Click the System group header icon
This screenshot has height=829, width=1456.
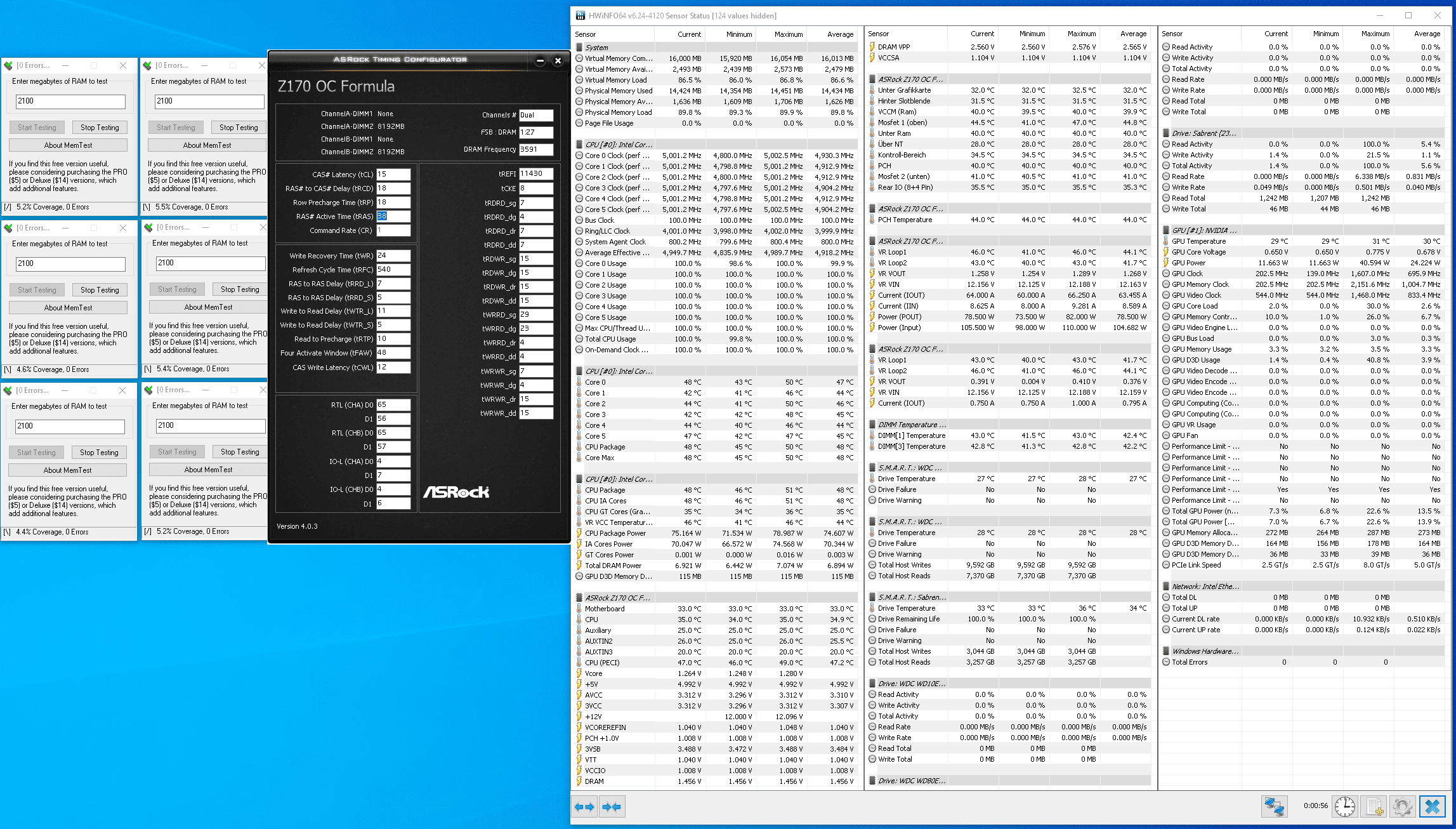579,47
